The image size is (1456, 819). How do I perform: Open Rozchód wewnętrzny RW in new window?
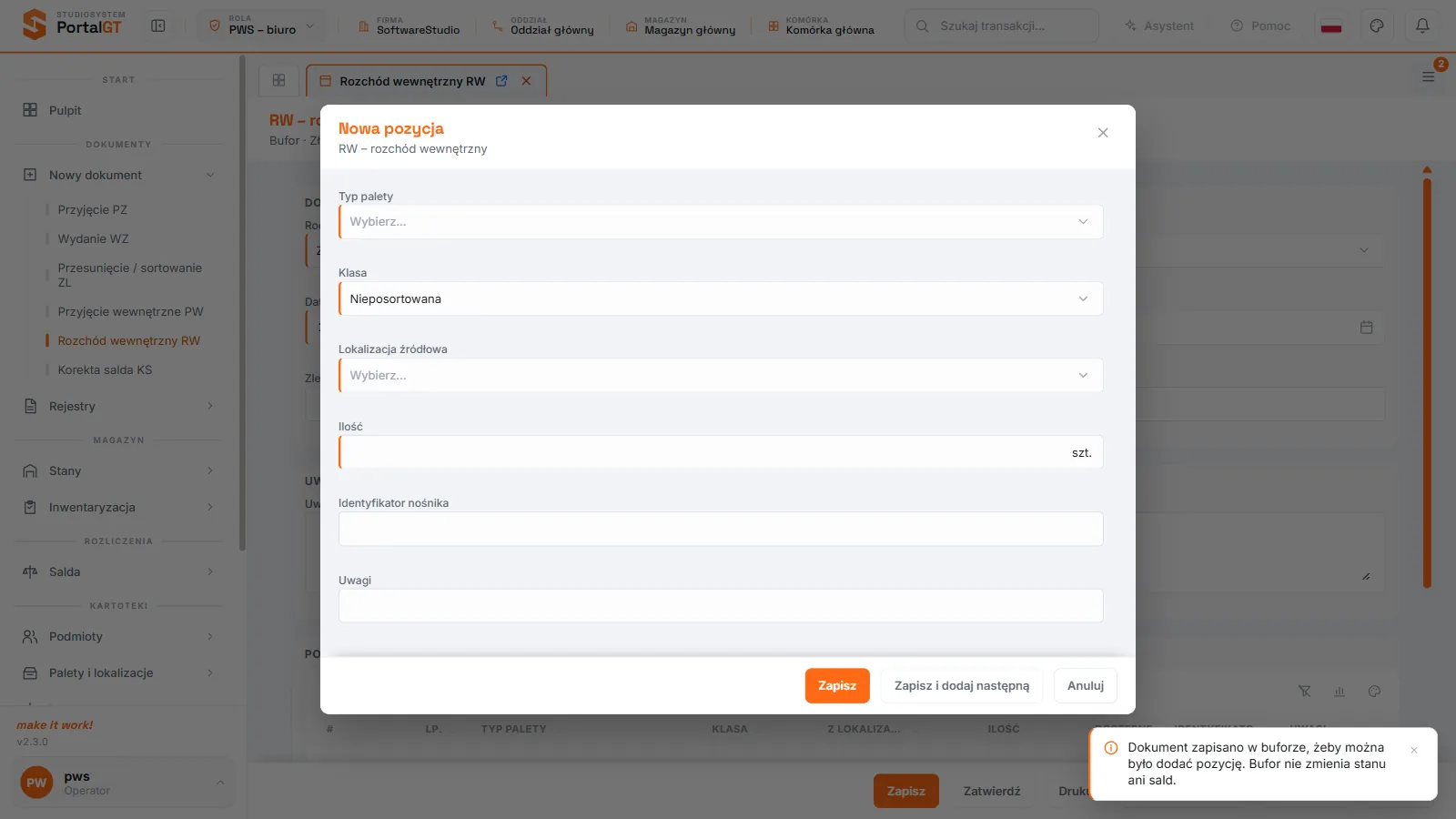click(x=501, y=81)
